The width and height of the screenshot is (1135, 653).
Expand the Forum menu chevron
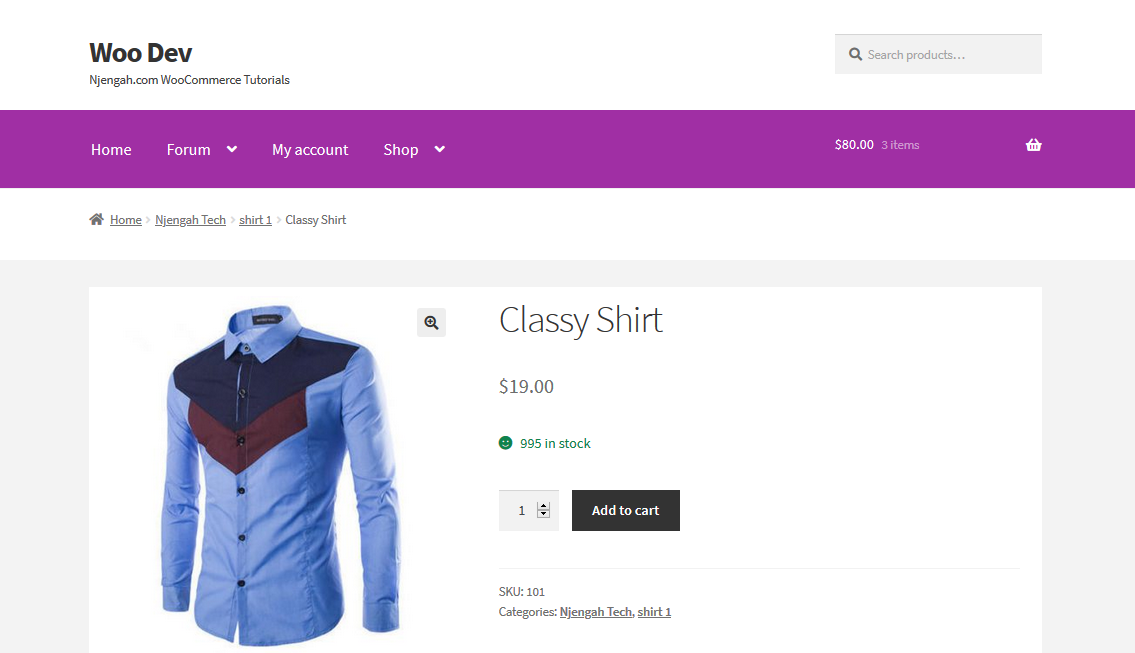232,149
